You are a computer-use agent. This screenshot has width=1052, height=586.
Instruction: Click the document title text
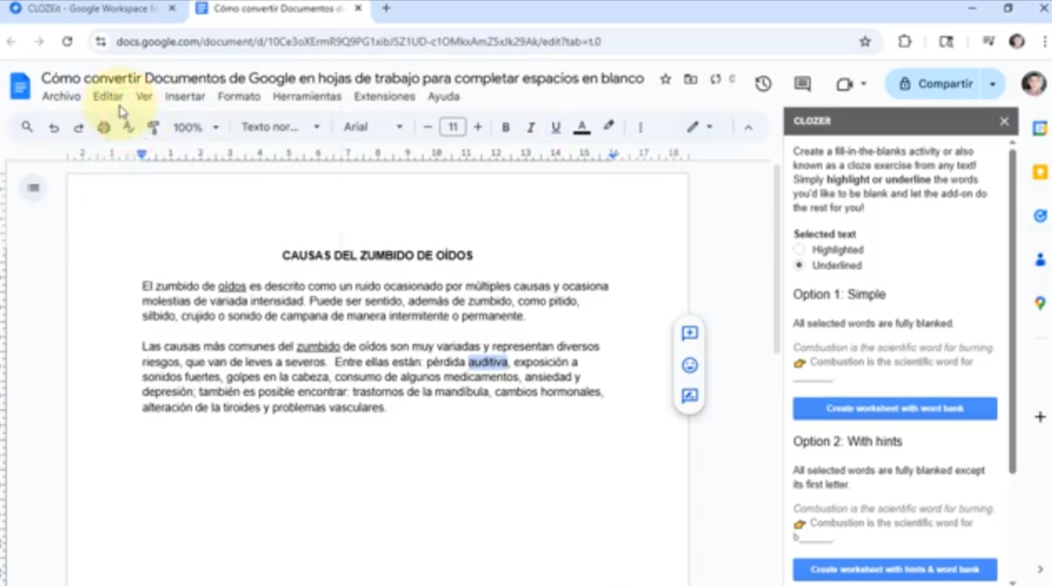point(342,79)
